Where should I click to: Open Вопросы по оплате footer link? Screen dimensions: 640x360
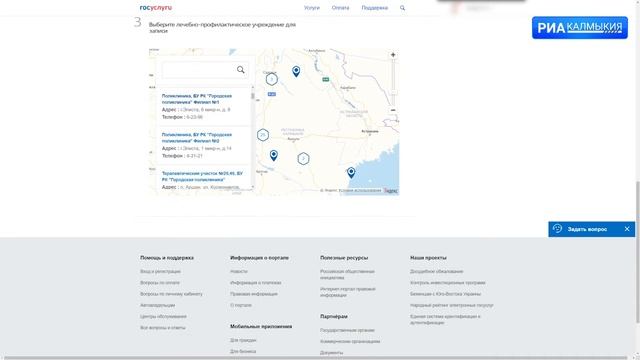tap(160, 283)
